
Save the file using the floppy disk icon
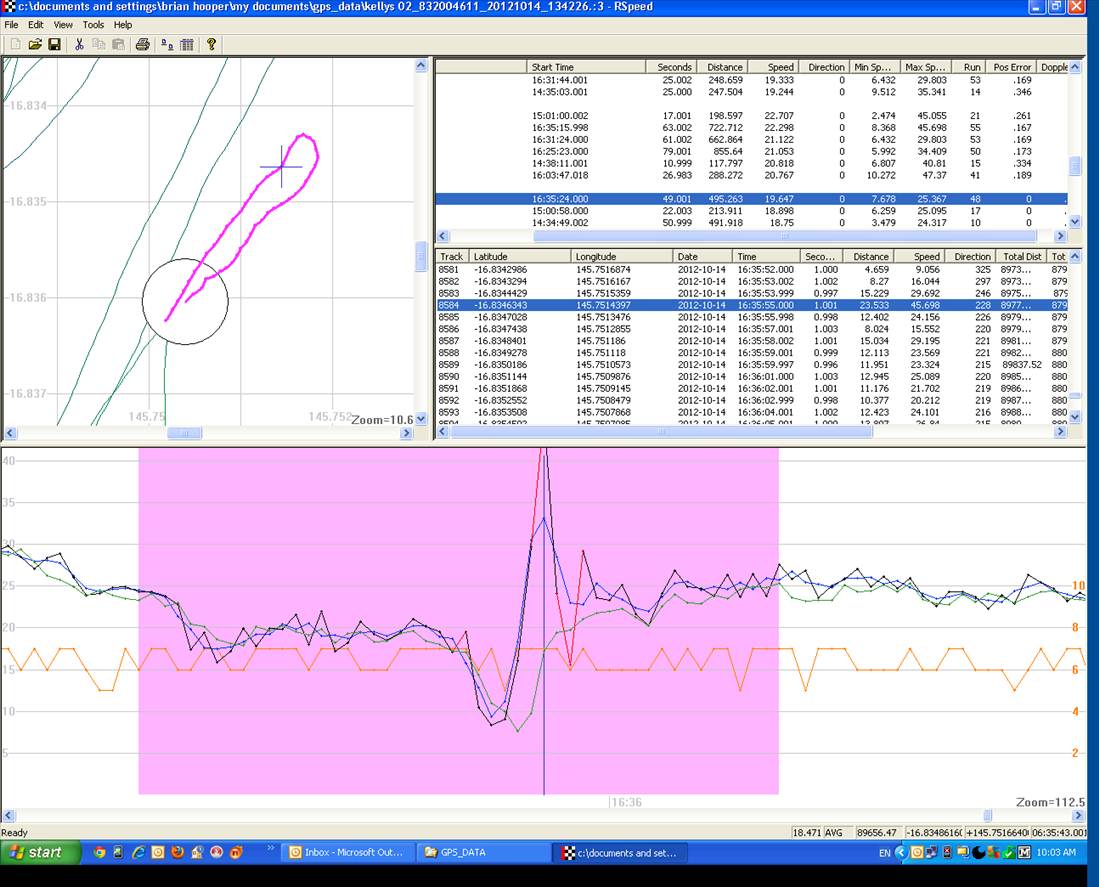(54, 44)
